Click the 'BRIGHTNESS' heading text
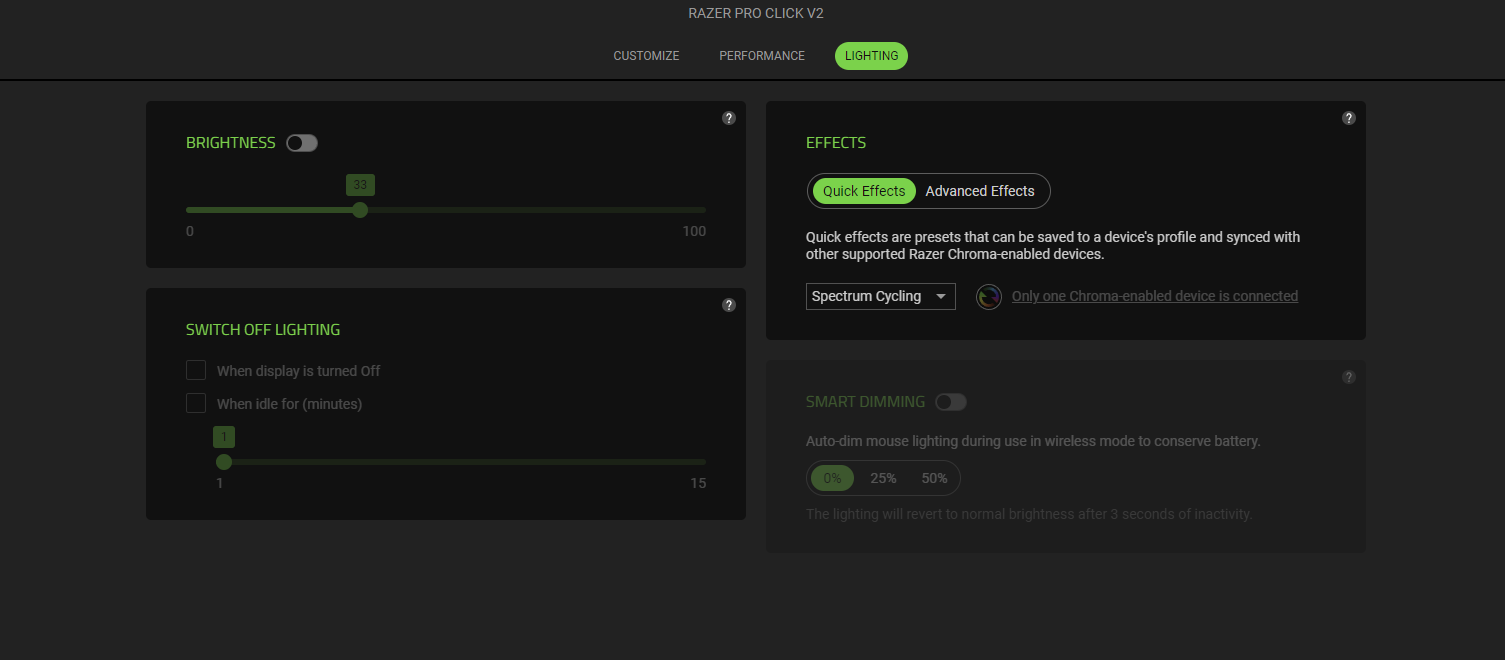The height and width of the screenshot is (660, 1505). (x=231, y=143)
